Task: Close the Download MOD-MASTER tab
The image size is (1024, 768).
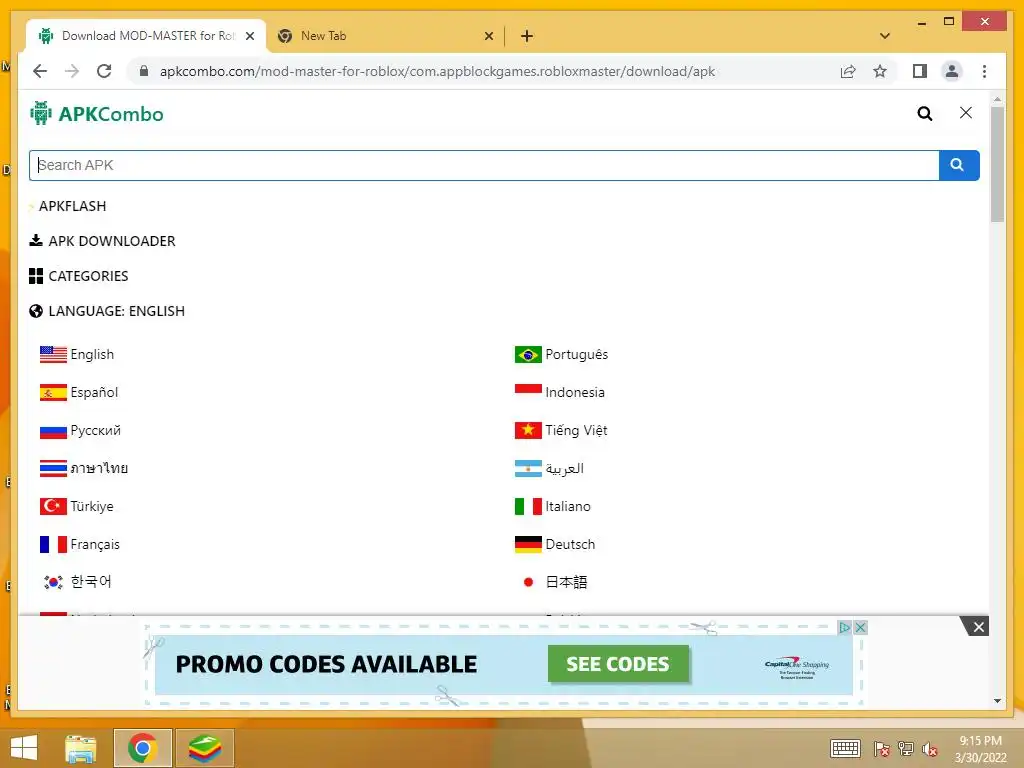Action: pyautogui.click(x=249, y=36)
